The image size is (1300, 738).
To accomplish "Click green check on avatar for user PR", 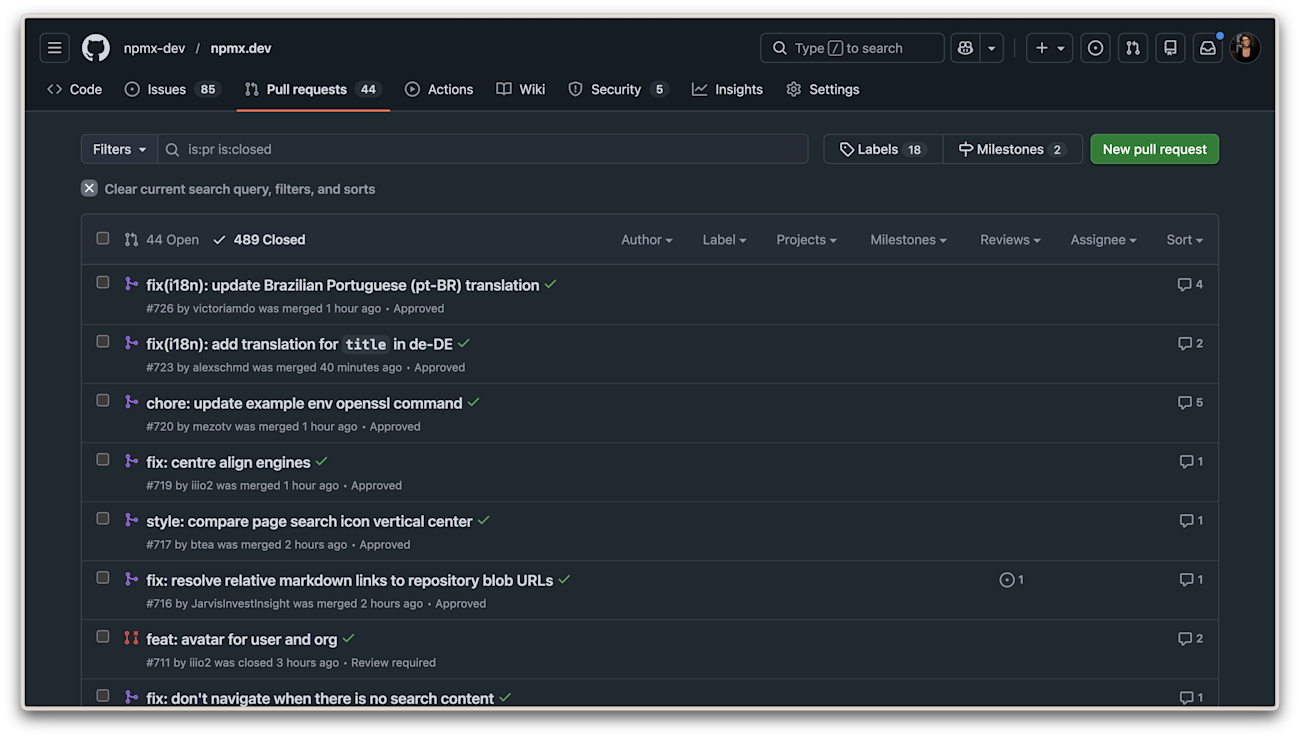I will (349, 639).
